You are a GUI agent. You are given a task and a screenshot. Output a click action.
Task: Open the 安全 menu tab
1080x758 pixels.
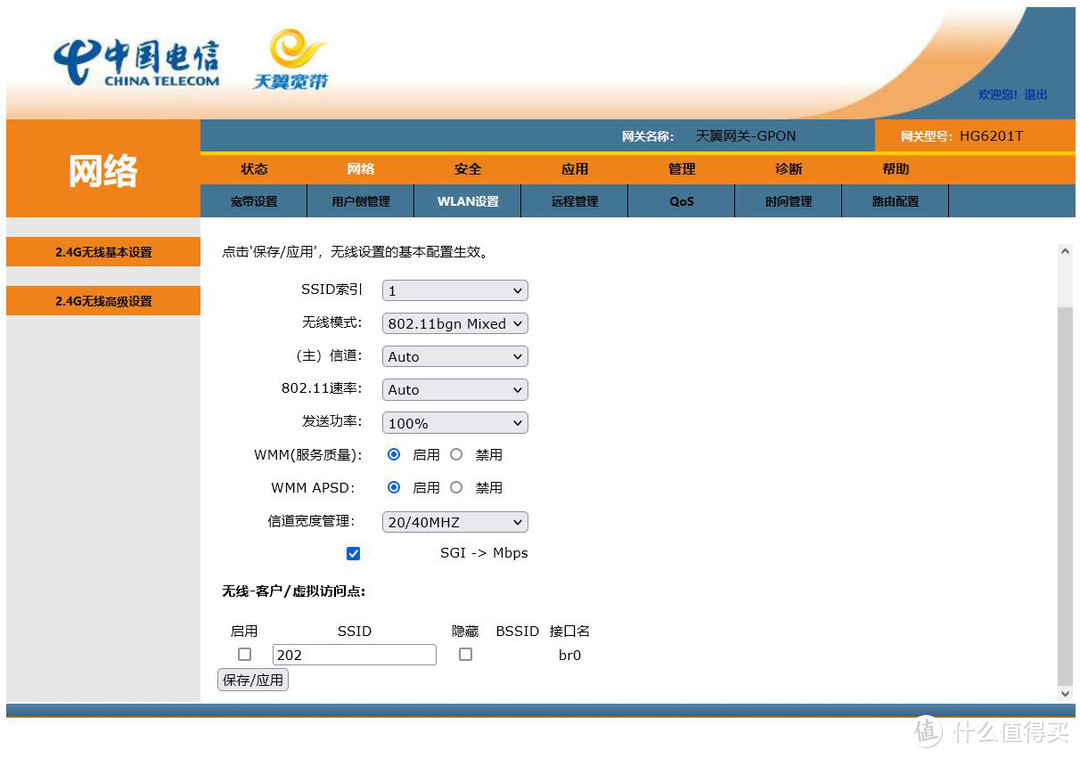468,169
